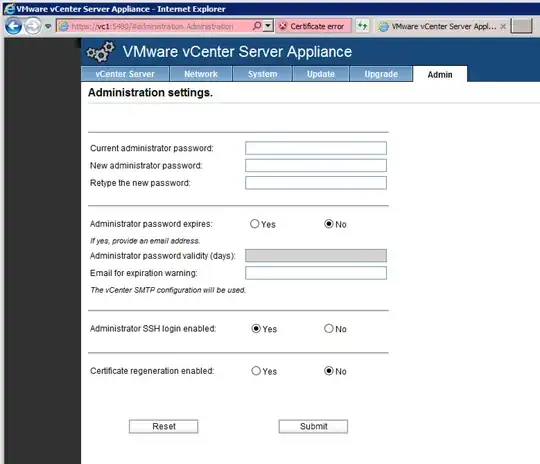Click the browser Forward arrow button
540x464 pixels.
point(33,26)
